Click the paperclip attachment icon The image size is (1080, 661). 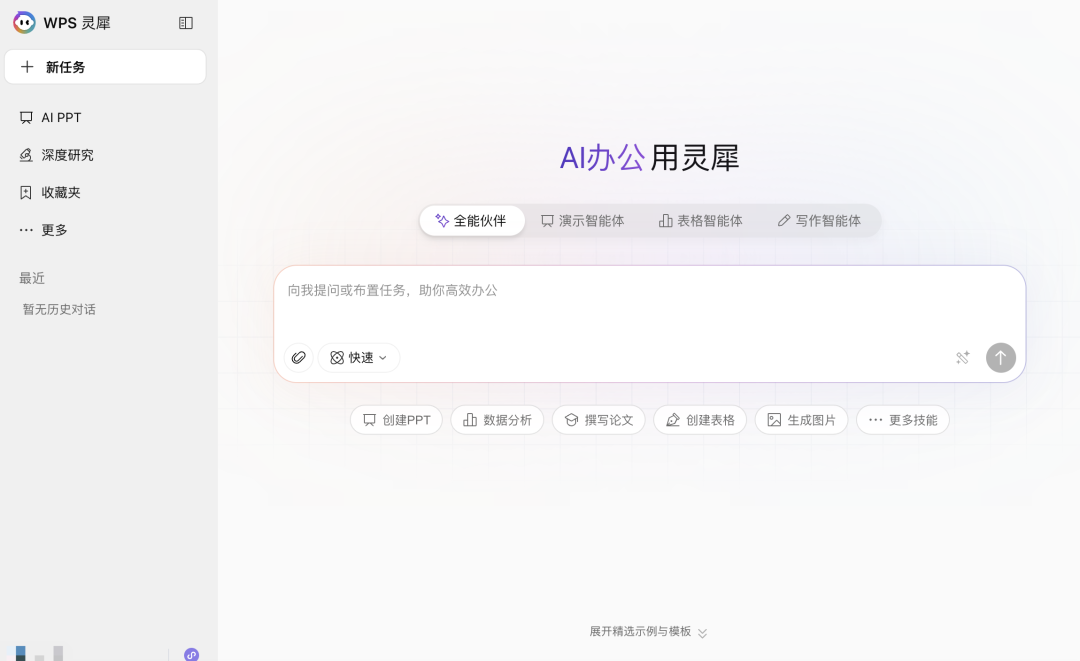point(299,358)
